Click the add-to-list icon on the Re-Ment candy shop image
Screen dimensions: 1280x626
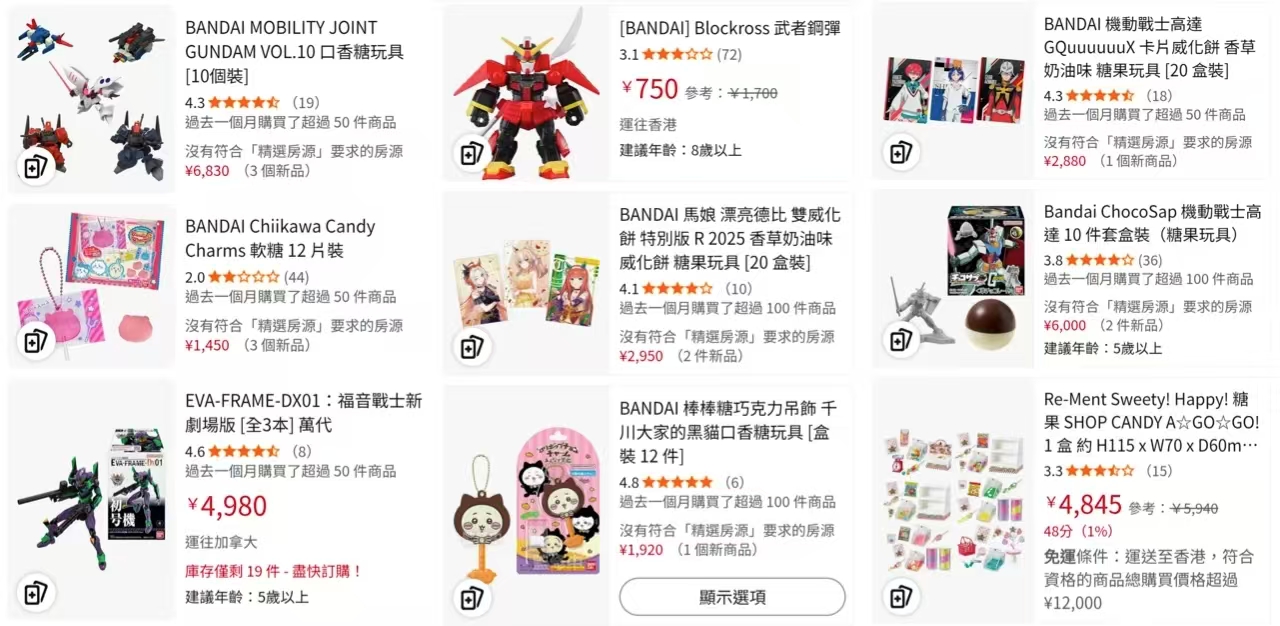tap(901, 597)
